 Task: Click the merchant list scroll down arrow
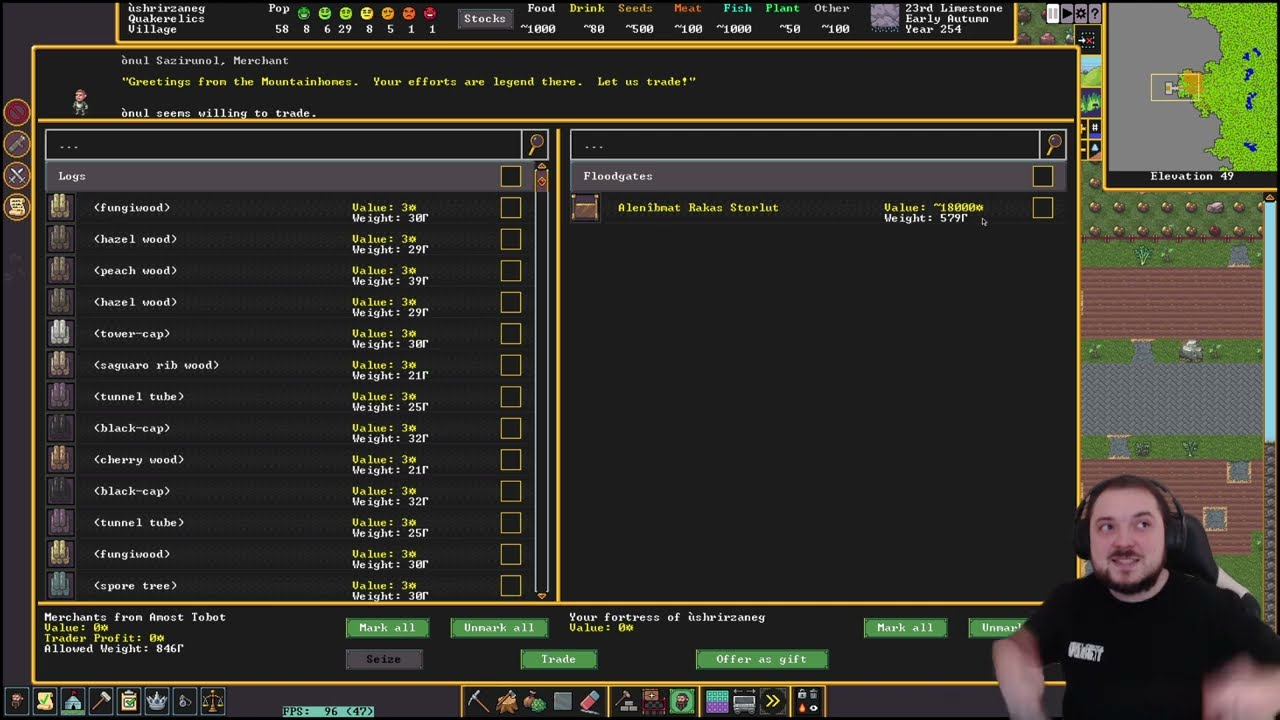542,595
